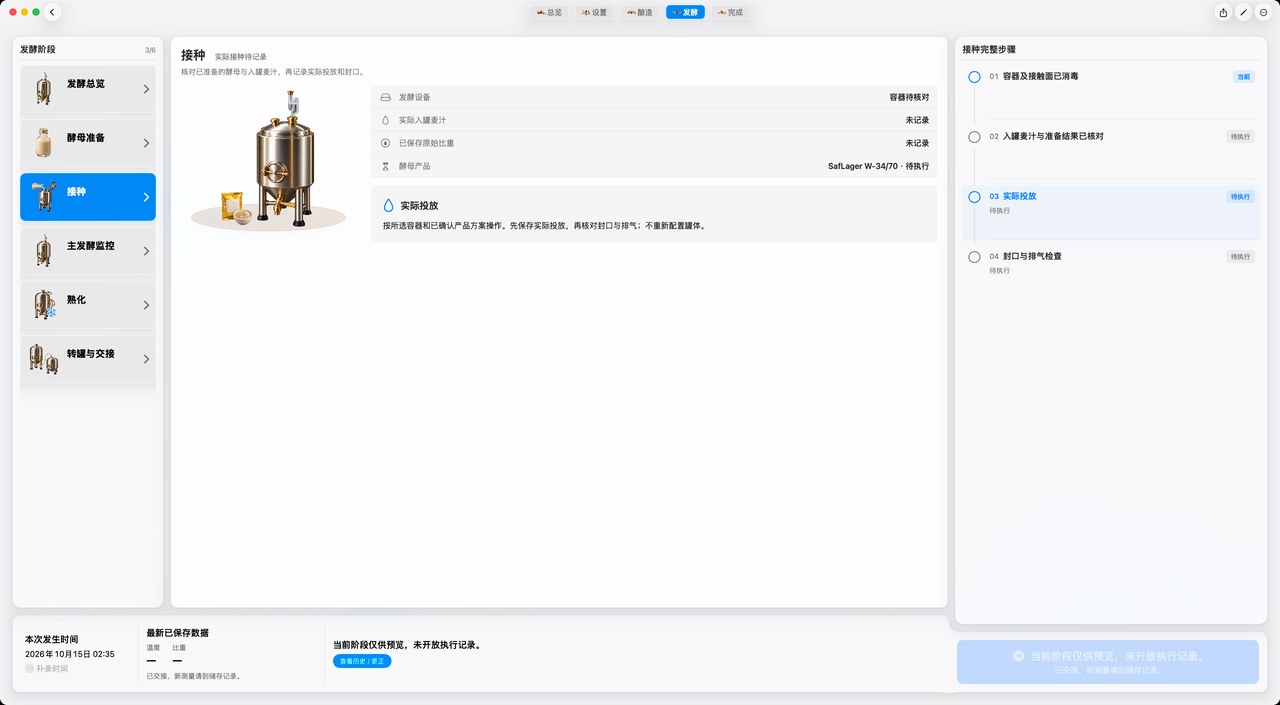
Task: Click the share icon in title bar
Action: 1223,12
